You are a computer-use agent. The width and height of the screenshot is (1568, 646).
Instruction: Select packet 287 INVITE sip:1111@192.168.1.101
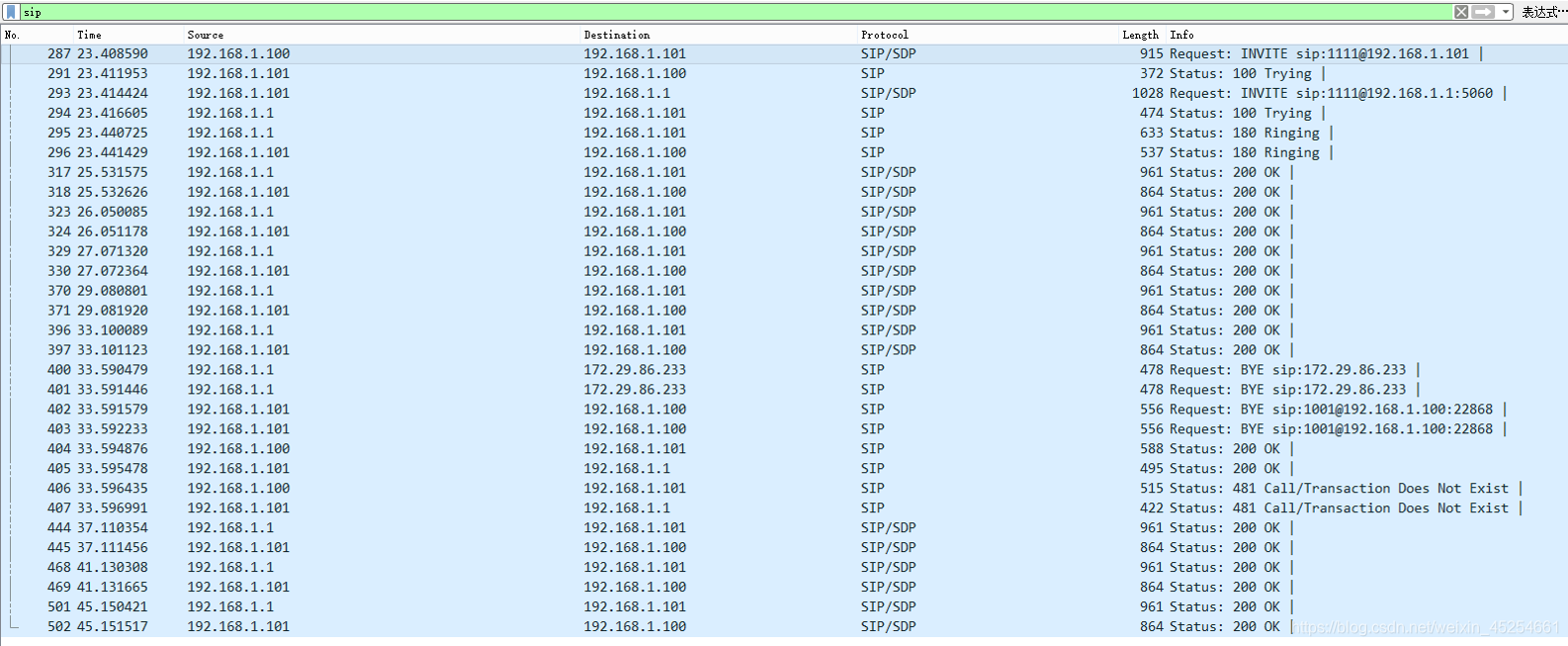coord(784,53)
